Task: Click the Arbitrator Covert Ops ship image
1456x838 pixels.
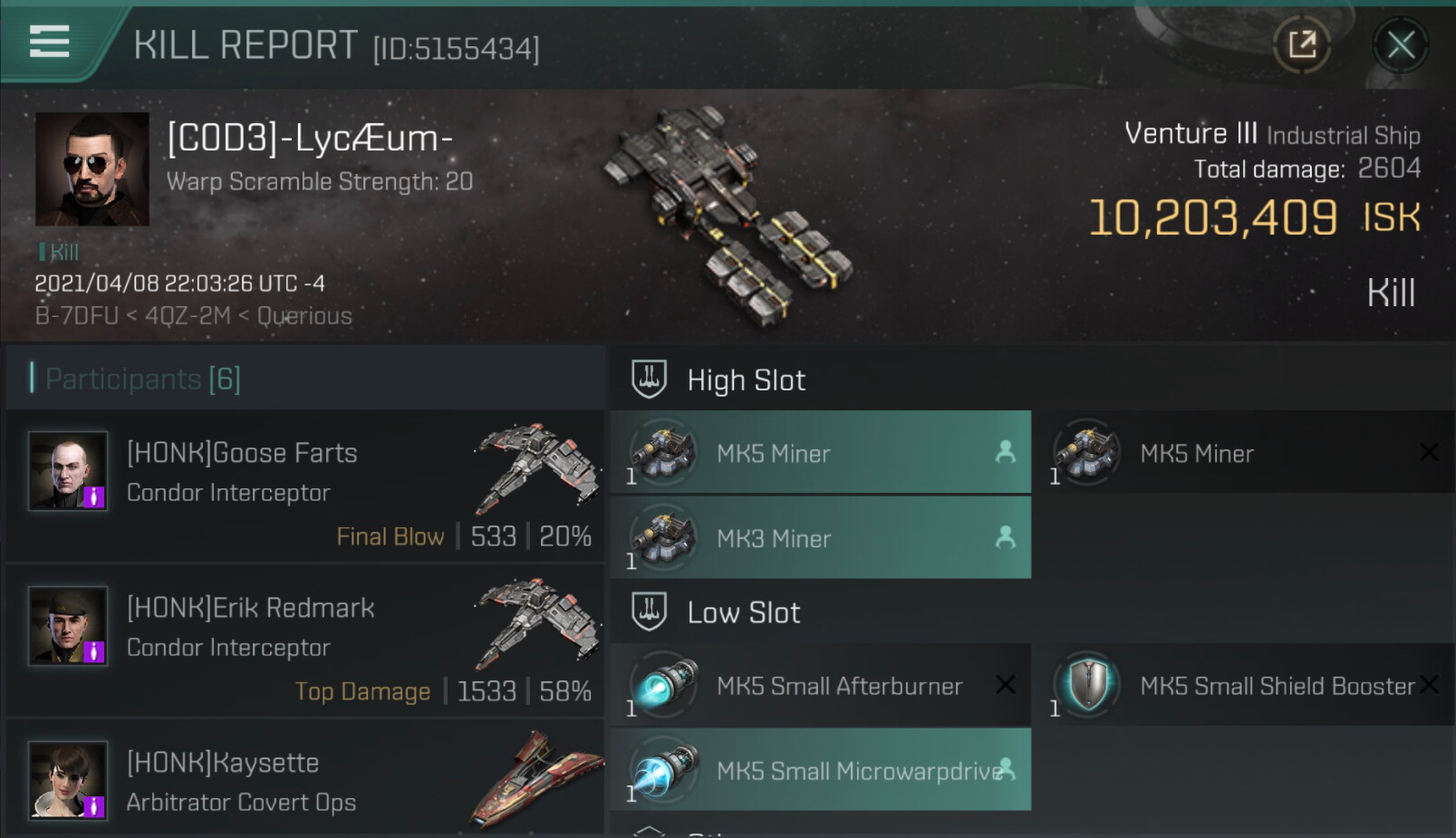Action: click(x=536, y=779)
